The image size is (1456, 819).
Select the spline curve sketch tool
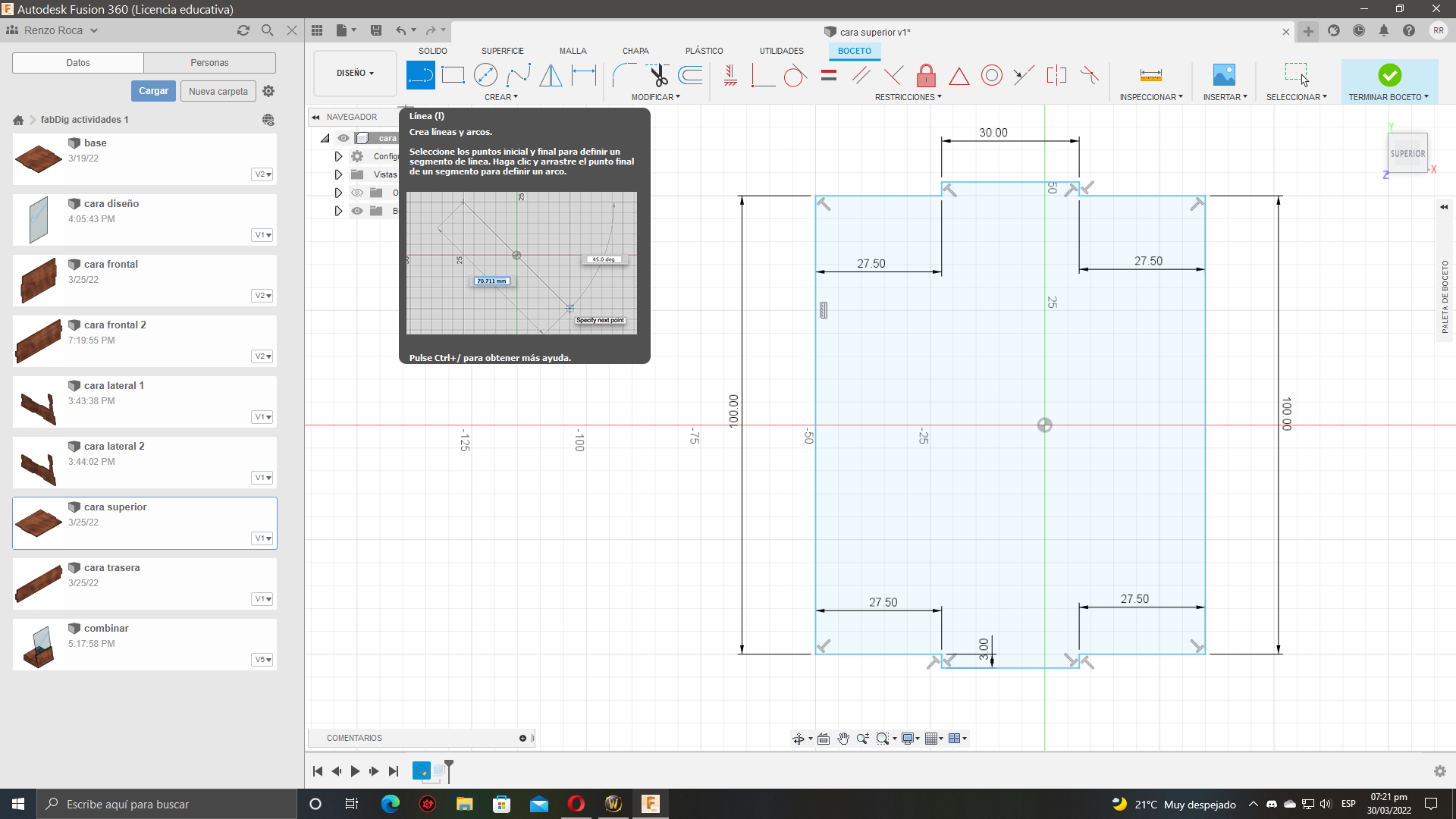coord(519,75)
